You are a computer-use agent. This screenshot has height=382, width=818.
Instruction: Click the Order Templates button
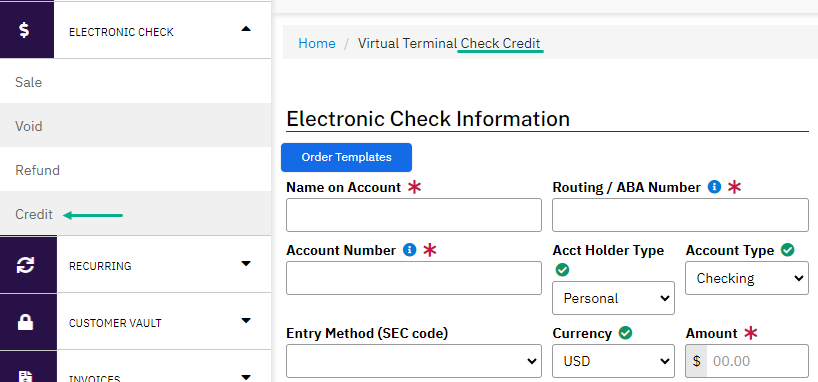point(346,157)
